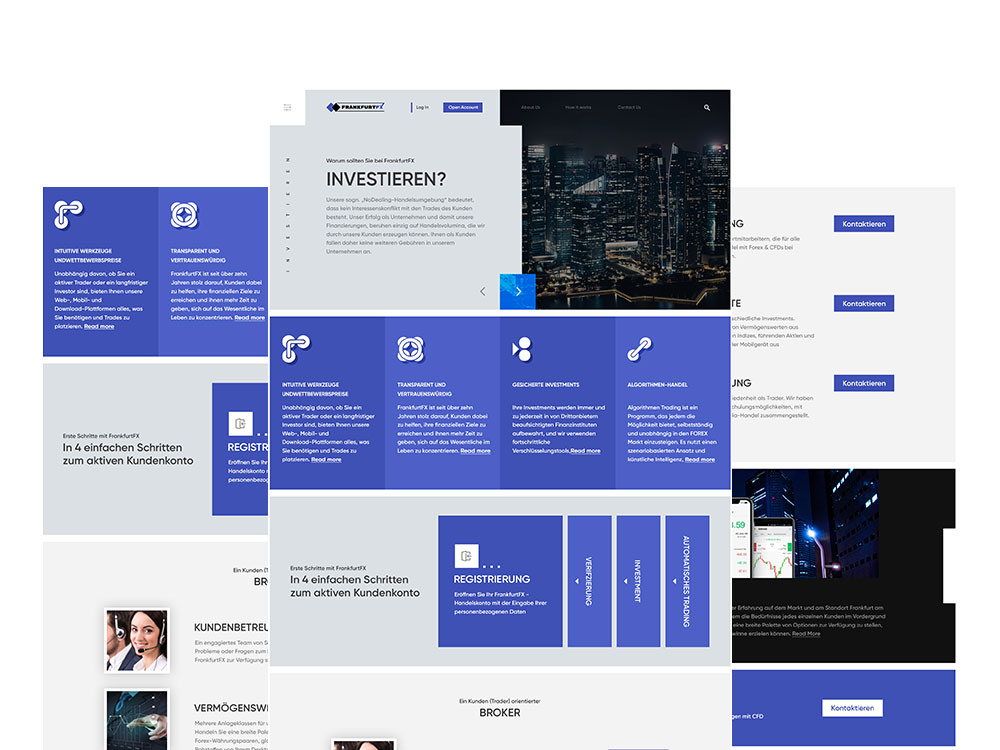
Task: Click the Intuitive Werkzeuge icon in the center mockup
Action: pos(296,349)
